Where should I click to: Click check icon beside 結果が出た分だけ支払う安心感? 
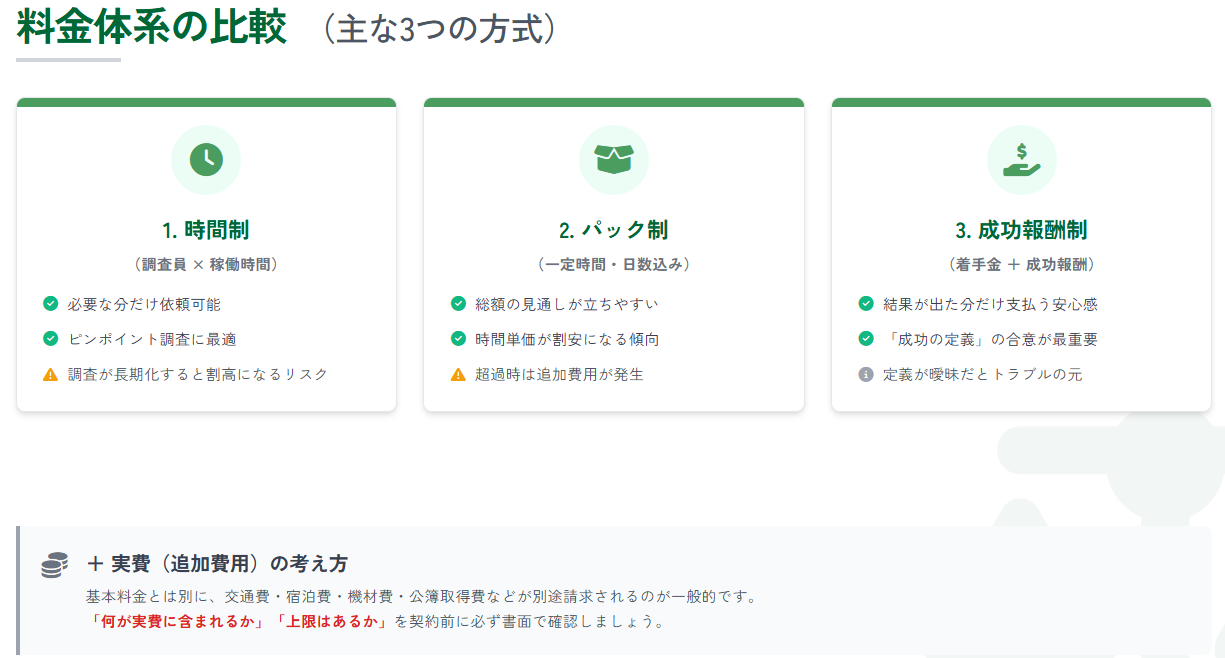coord(866,303)
